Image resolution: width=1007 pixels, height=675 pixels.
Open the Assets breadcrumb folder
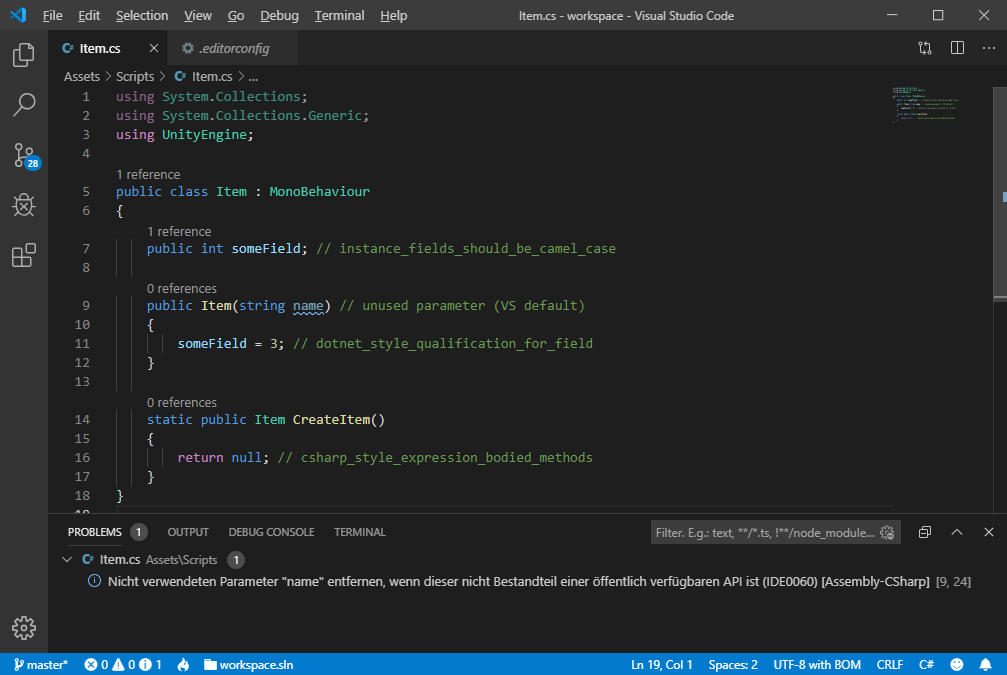point(82,76)
